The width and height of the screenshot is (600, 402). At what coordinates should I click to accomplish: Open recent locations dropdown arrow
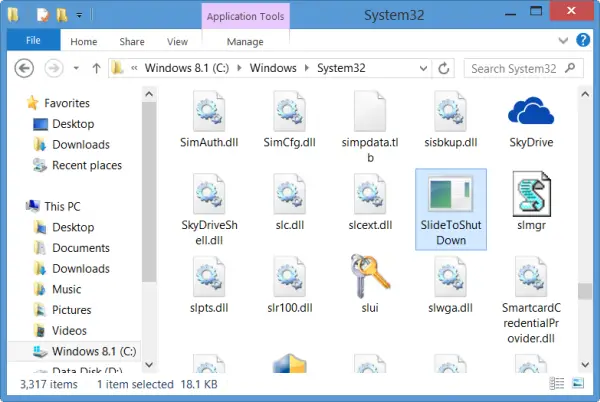[x=76, y=68]
